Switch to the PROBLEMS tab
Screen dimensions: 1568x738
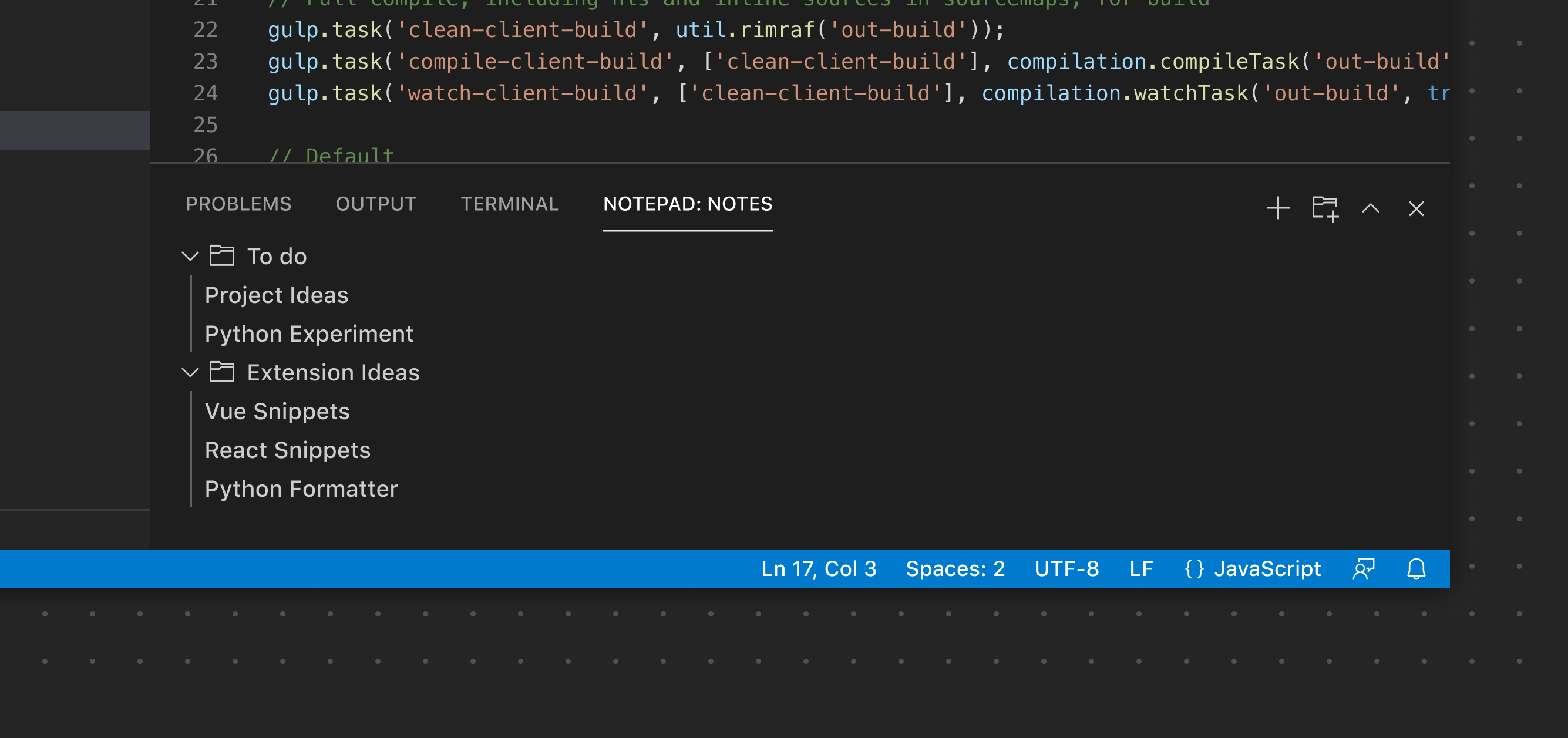point(238,204)
